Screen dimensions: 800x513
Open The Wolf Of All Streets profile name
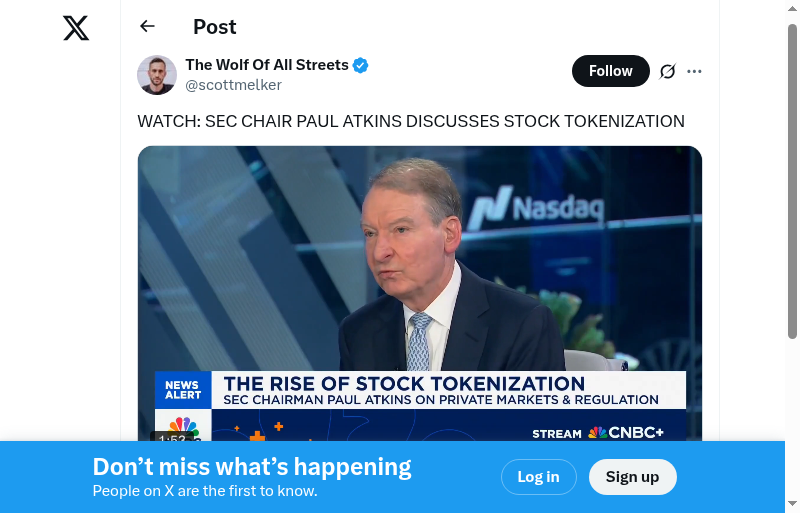coord(267,65)
